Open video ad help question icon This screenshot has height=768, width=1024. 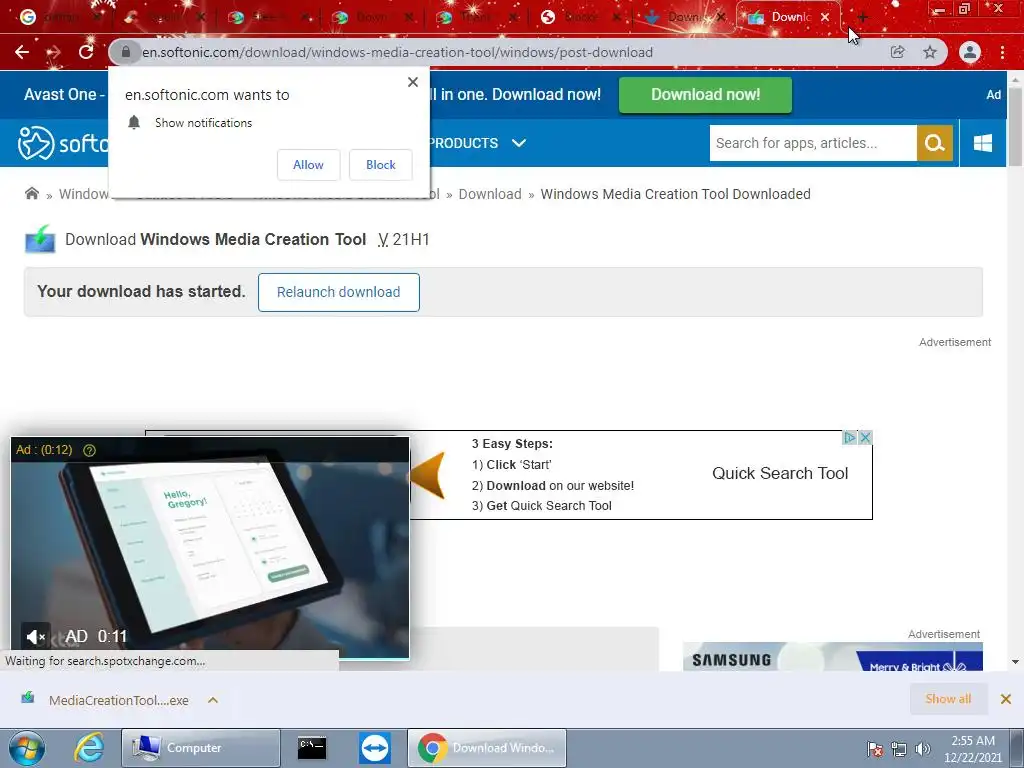pos(89,450)
